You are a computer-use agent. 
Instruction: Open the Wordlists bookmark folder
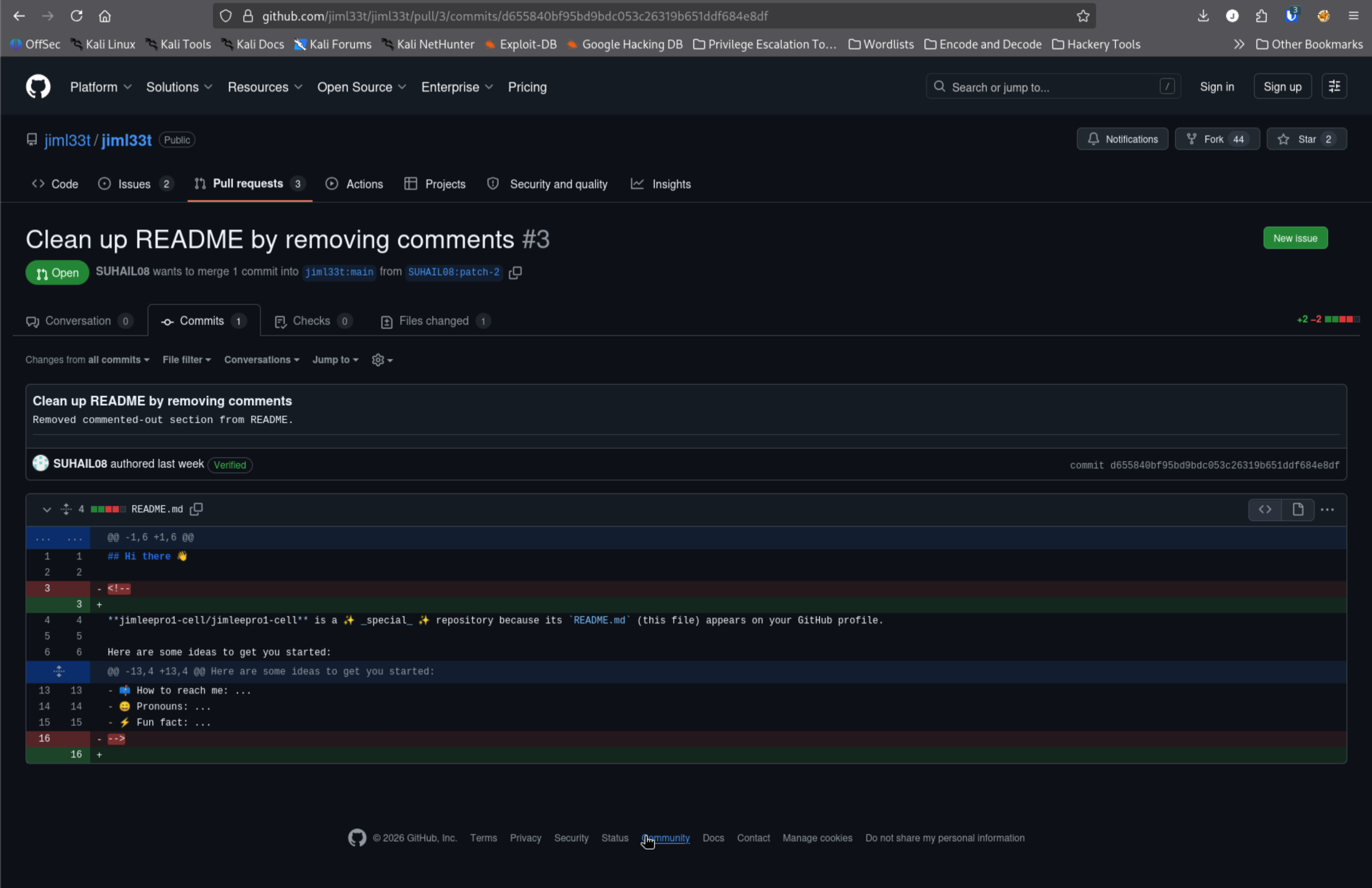tap(881, 44)
